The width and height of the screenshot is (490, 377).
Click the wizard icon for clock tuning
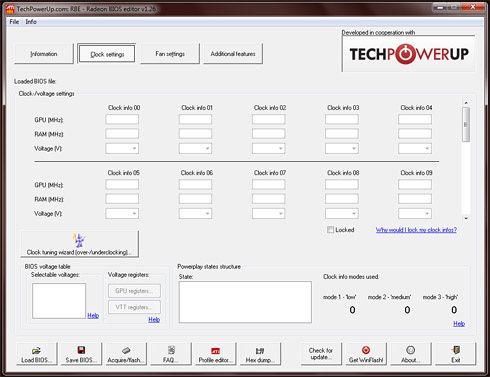pyautogui.click(x=79, y=240)
